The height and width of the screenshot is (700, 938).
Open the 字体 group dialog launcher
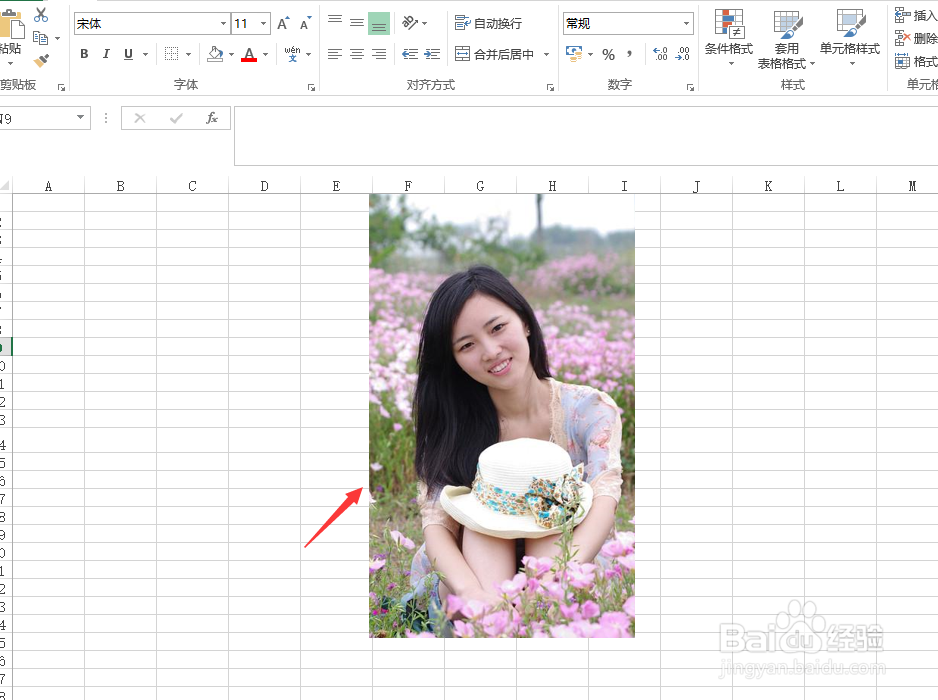click(x=312, y=87)
